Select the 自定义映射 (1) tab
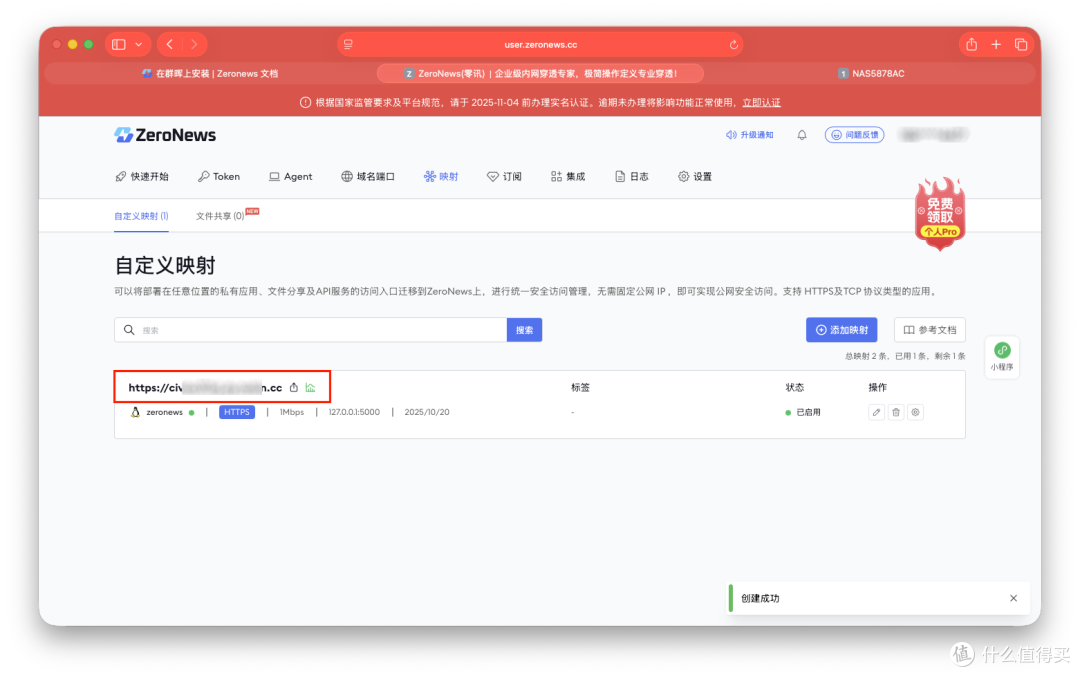 click(141, 216)
